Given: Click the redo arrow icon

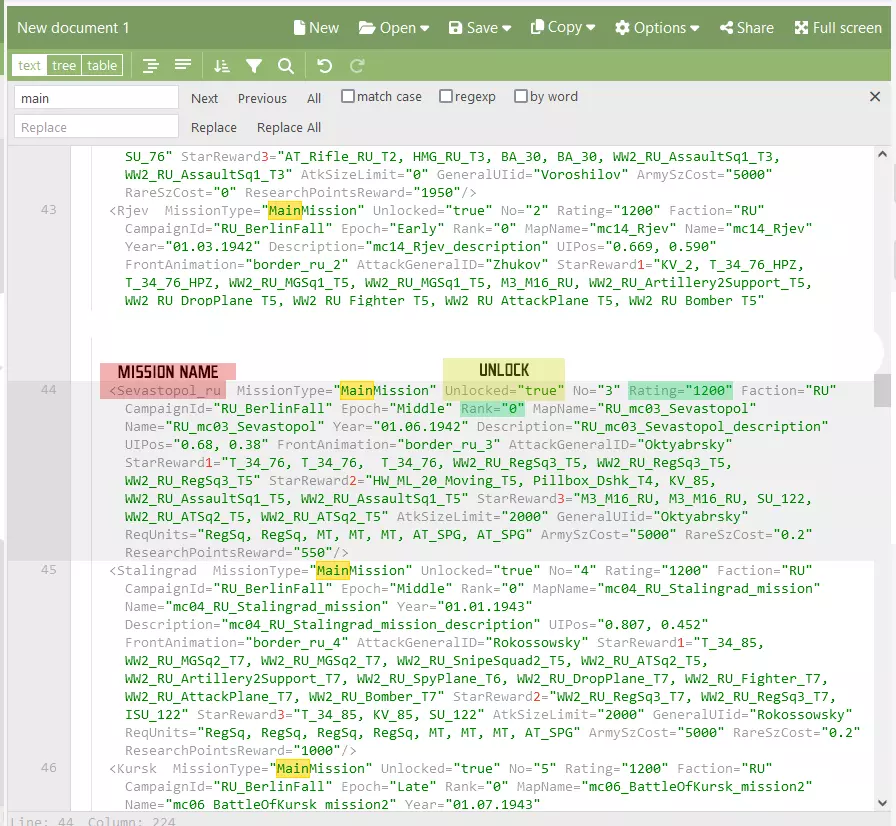Looking at the screenshot, I should (x=356, y=66).
